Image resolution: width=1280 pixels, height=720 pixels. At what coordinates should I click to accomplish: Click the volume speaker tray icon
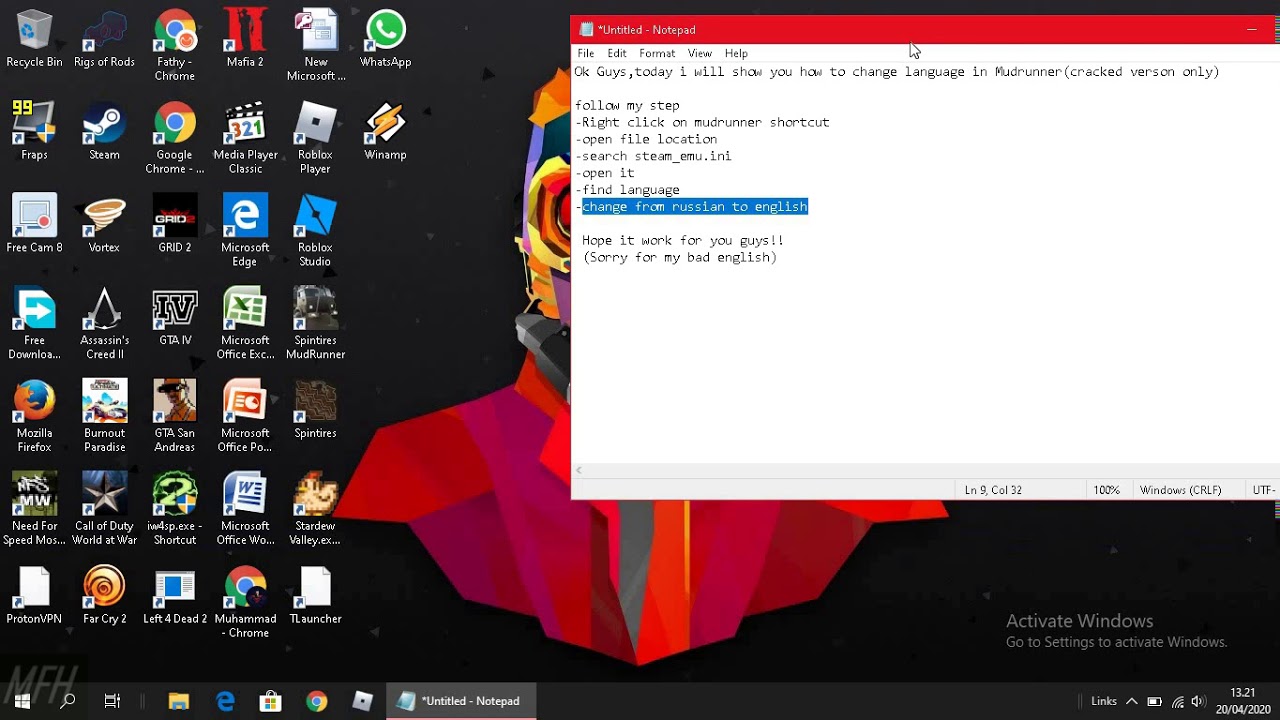point(1200,701)
